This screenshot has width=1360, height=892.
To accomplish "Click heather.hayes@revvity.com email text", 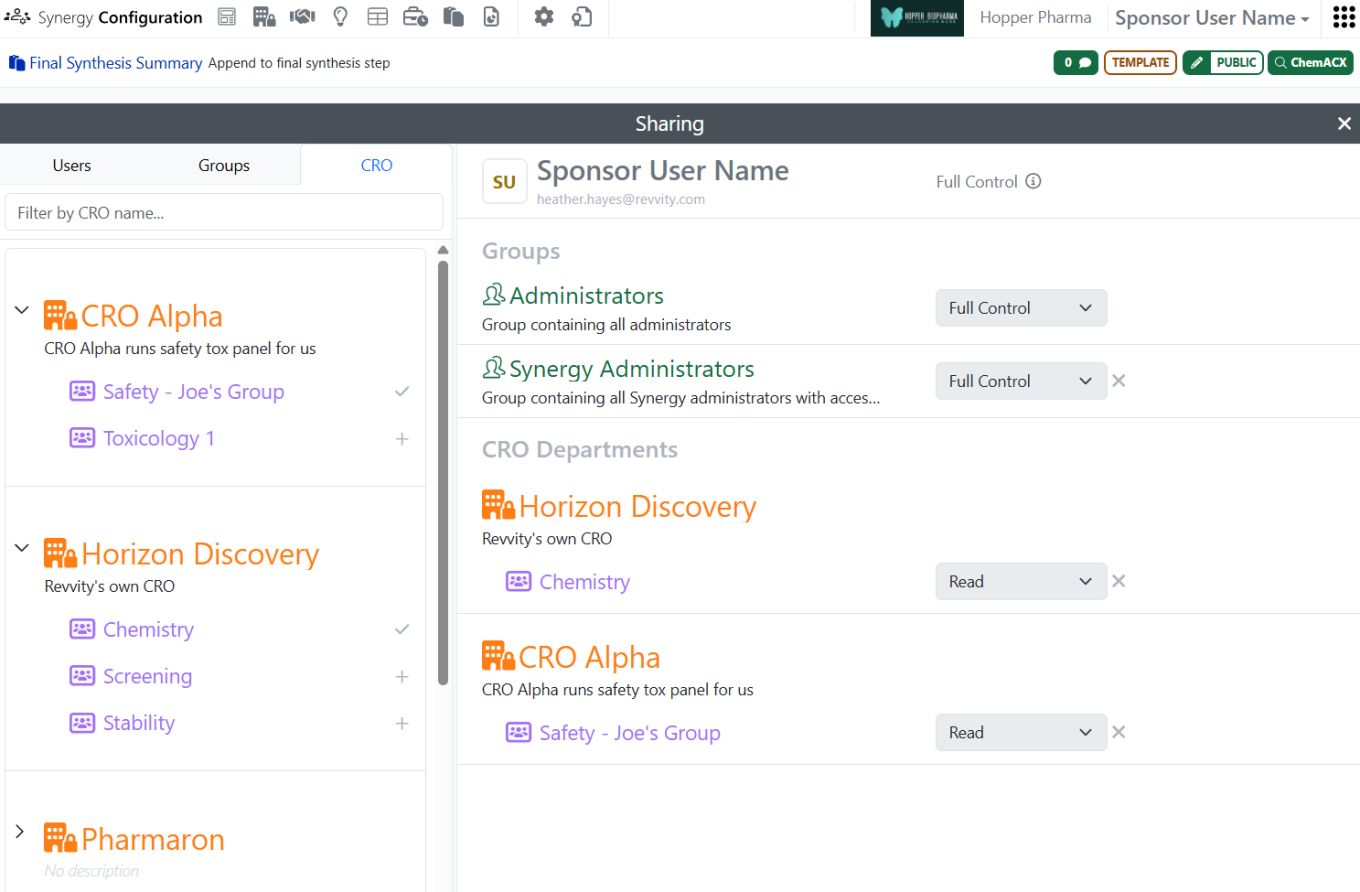I will click(621, 199).
